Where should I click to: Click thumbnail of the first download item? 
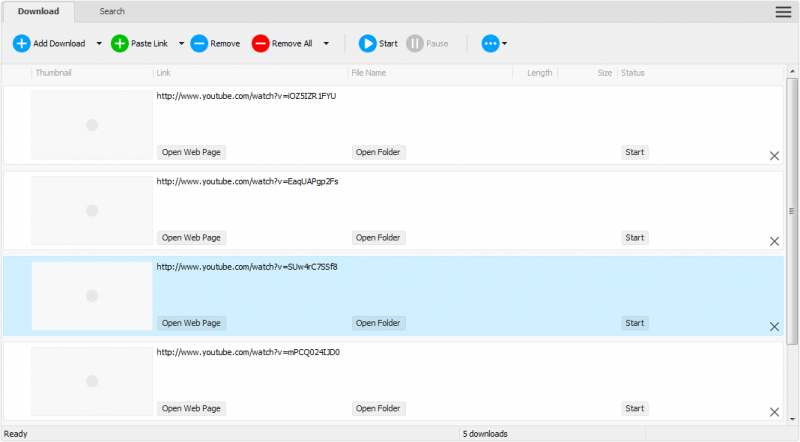click(x=91, y=125)
